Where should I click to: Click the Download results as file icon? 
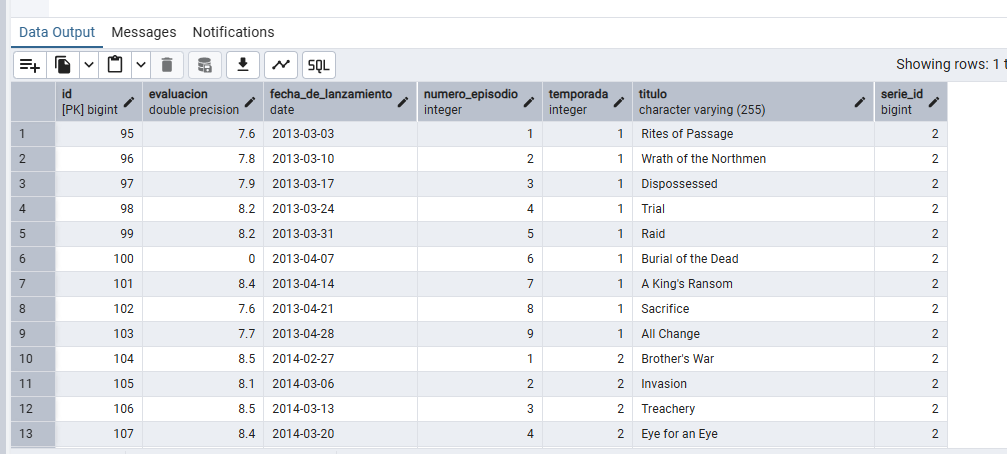tap(243, 65)
